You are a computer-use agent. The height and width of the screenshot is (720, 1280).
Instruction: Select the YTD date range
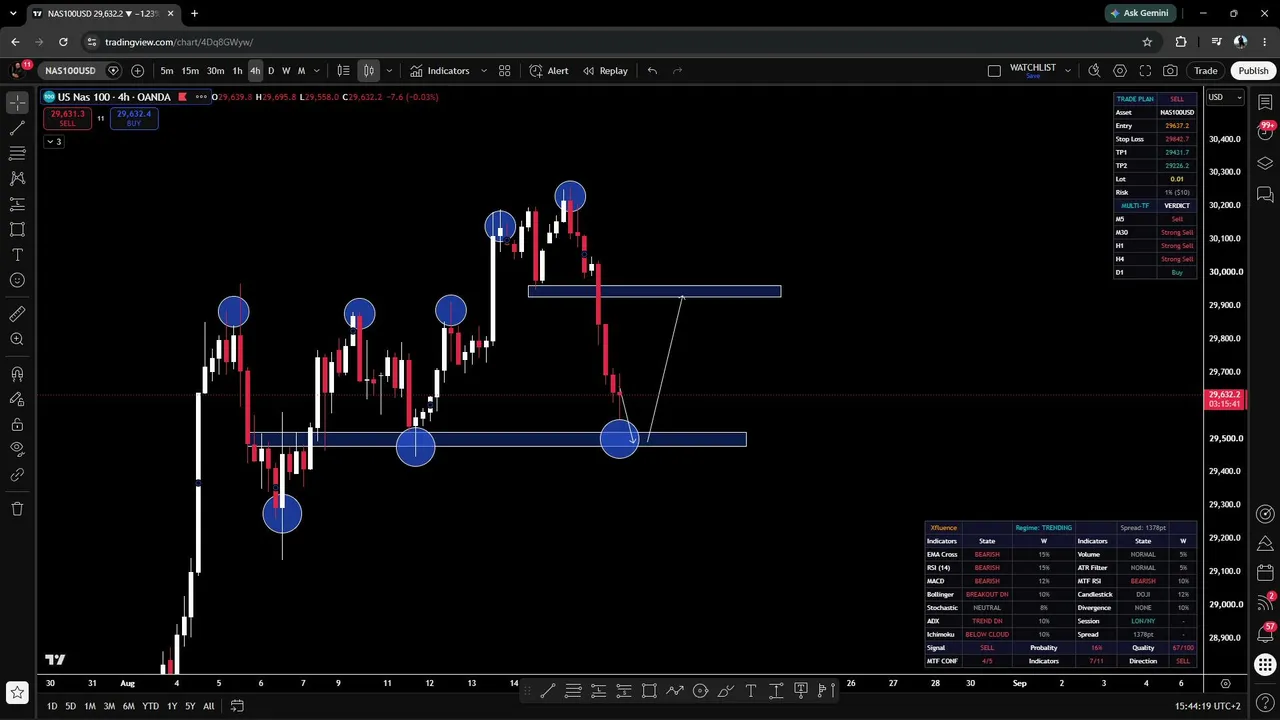150,706
